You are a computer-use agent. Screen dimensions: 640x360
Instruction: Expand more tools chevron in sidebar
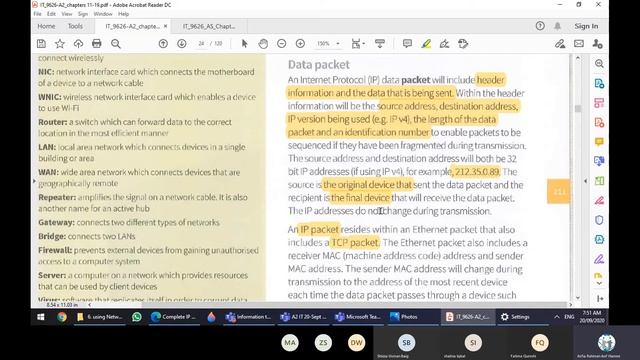(599, 283)
